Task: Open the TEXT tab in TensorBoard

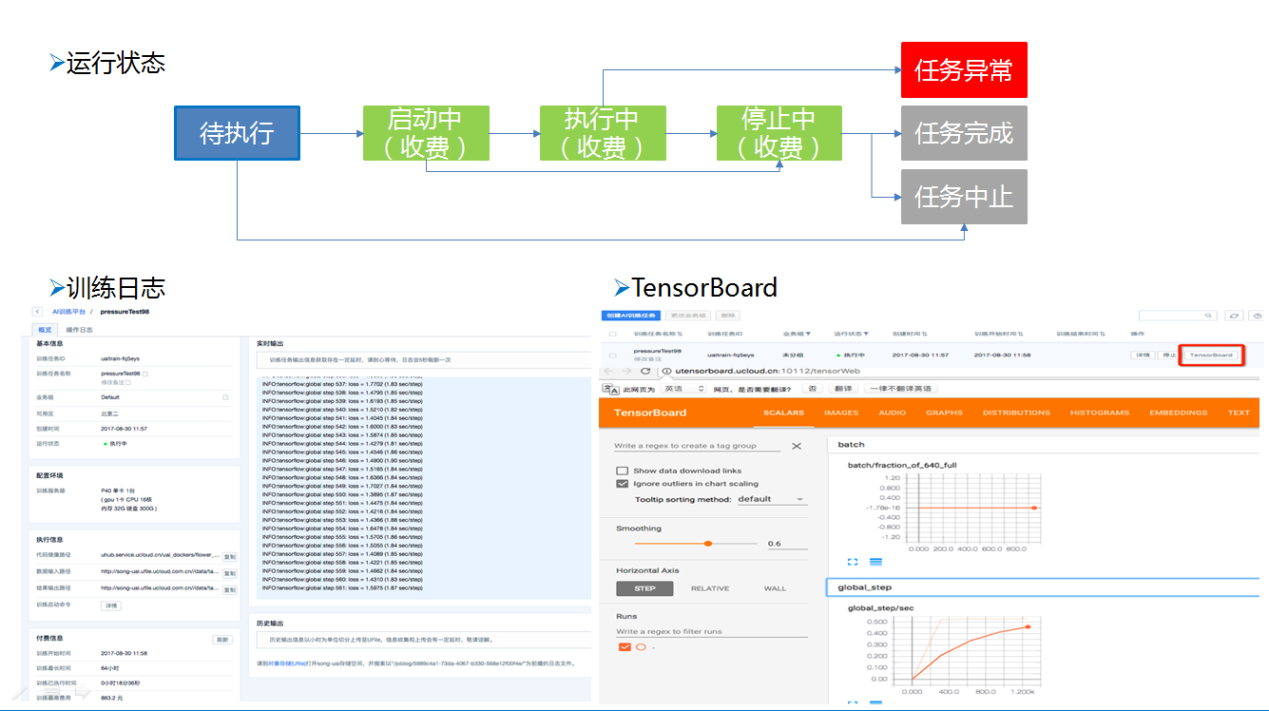Action: click(x=1238, y=412)
